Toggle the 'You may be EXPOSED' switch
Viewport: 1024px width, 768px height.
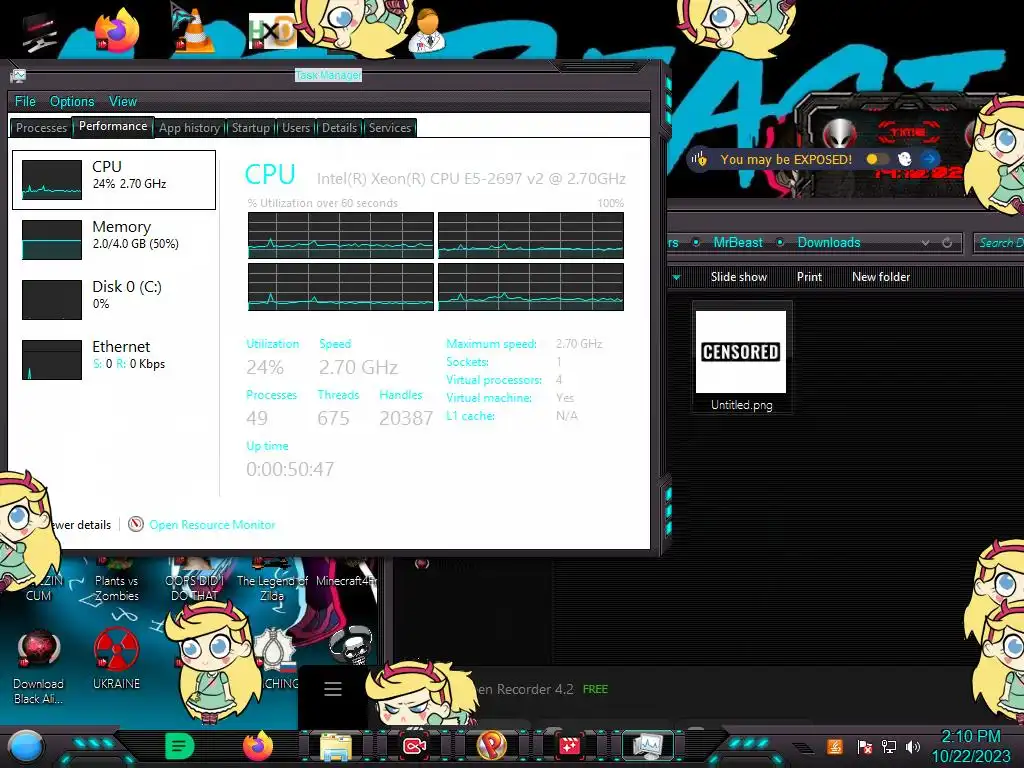coord(876,159)
